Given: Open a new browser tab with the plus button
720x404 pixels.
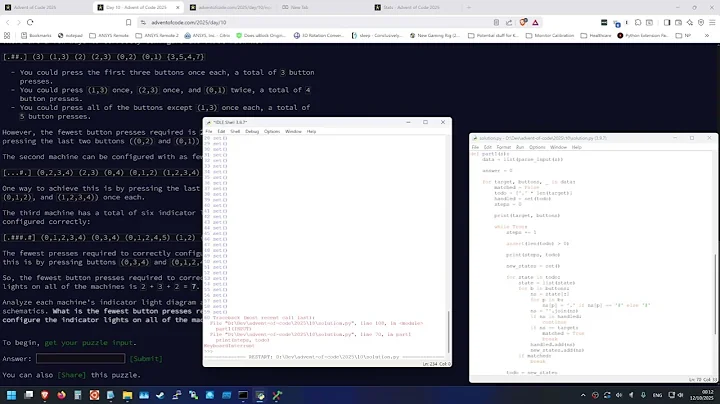Looking at the screenshot, I should point(469,7).
